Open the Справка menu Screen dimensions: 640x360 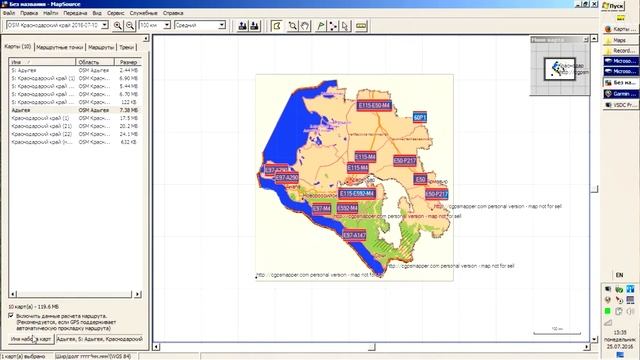(173, 13)
